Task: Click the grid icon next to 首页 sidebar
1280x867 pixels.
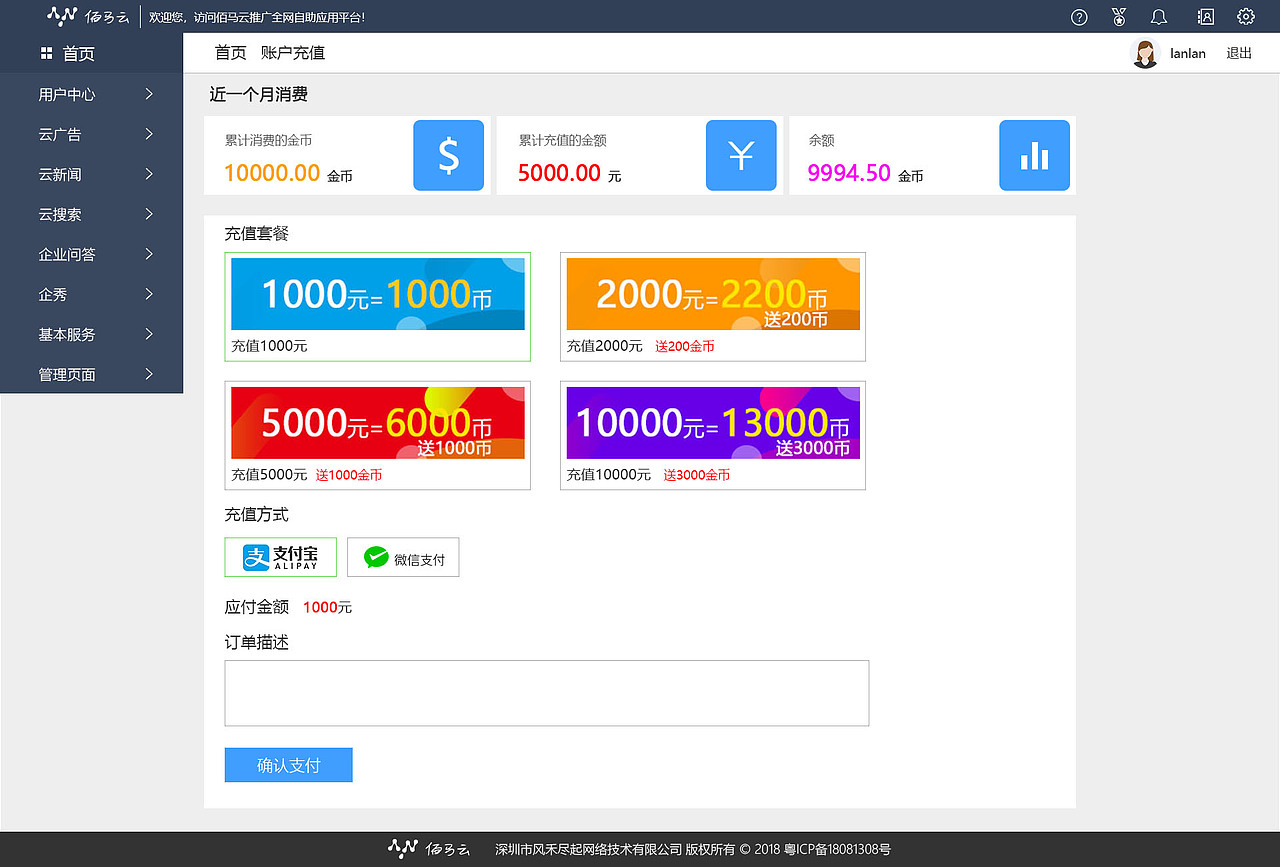Action: [x=44, y=53]
